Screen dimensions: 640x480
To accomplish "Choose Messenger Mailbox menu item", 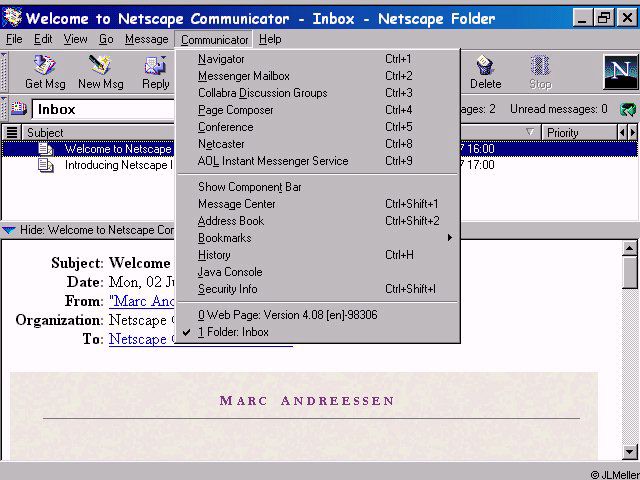I will [x=318, y=76].
